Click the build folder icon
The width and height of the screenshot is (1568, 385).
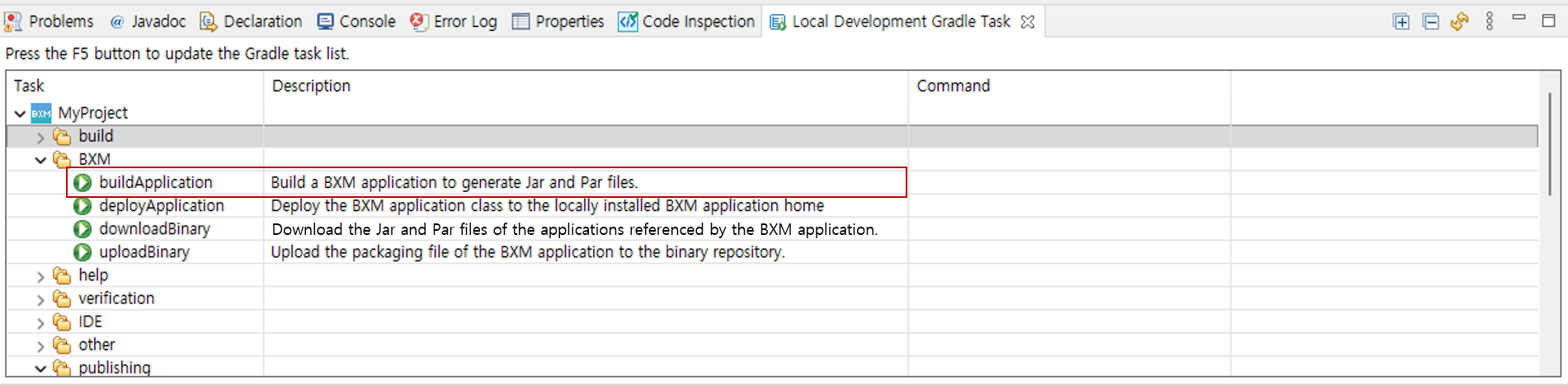coord(62,136)
